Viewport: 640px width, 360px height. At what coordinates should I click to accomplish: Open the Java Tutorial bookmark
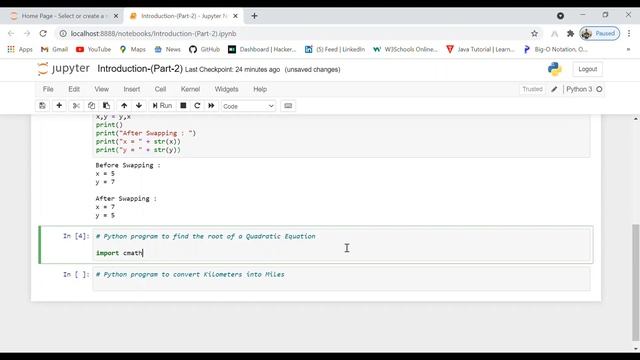pyautogui.click(x=480, y=49)
